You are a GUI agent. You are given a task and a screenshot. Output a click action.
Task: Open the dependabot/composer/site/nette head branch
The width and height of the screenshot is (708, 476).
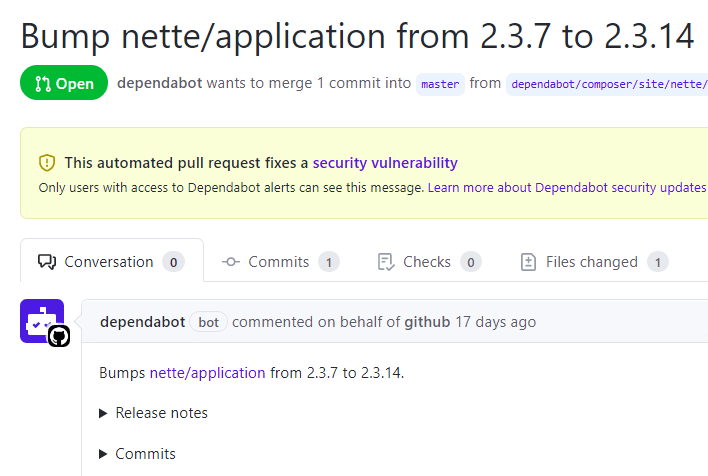pyautogui.click(x=606, y=84)
